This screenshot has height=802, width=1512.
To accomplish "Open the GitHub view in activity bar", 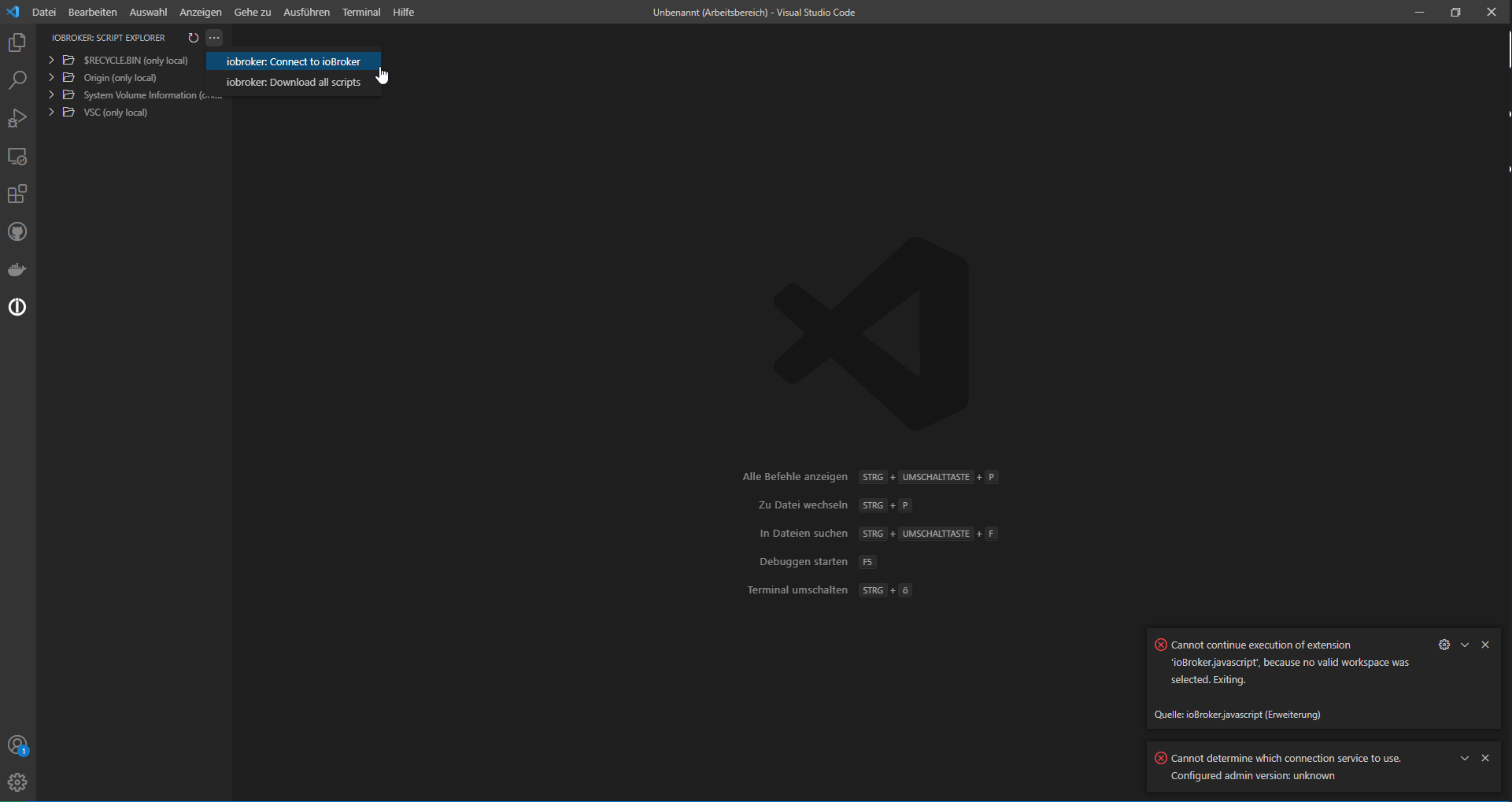I will click(x=17, y=232).
